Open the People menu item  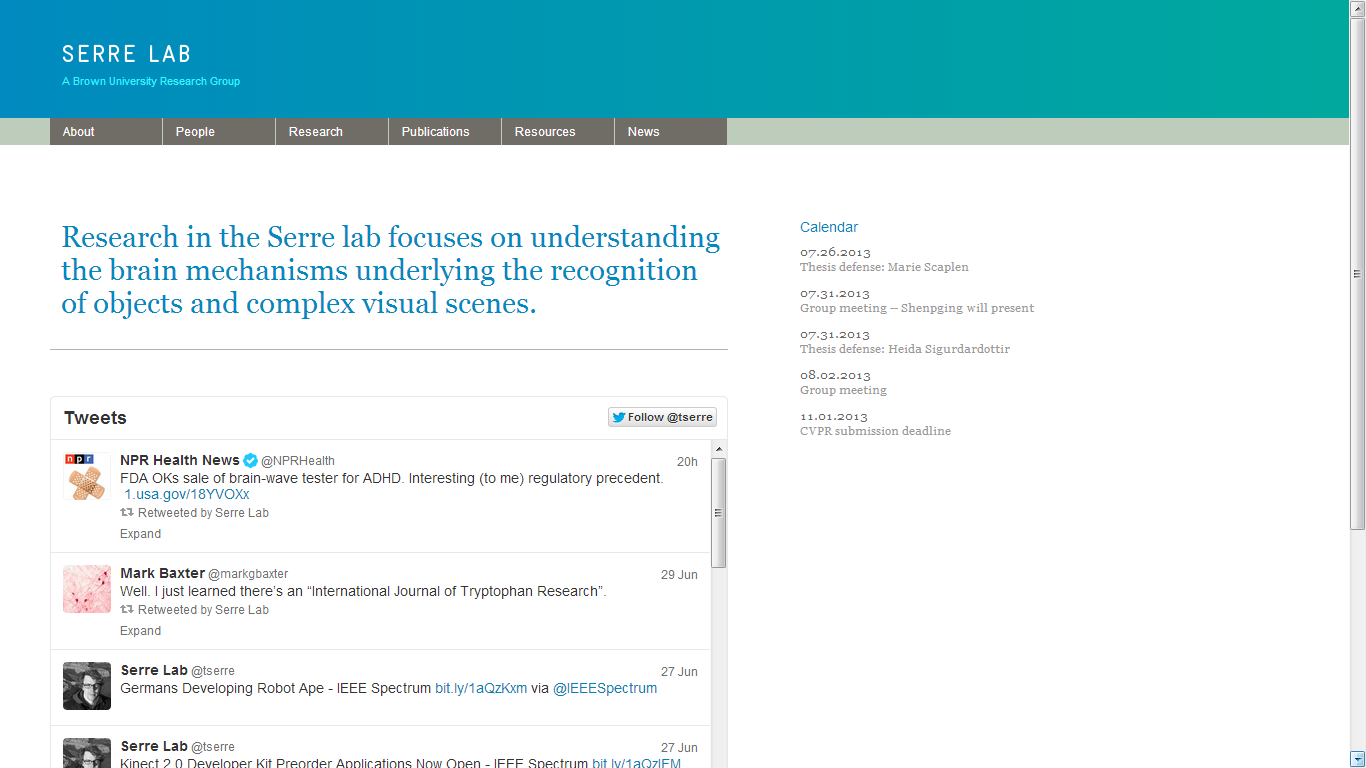(x=195, y=132)
